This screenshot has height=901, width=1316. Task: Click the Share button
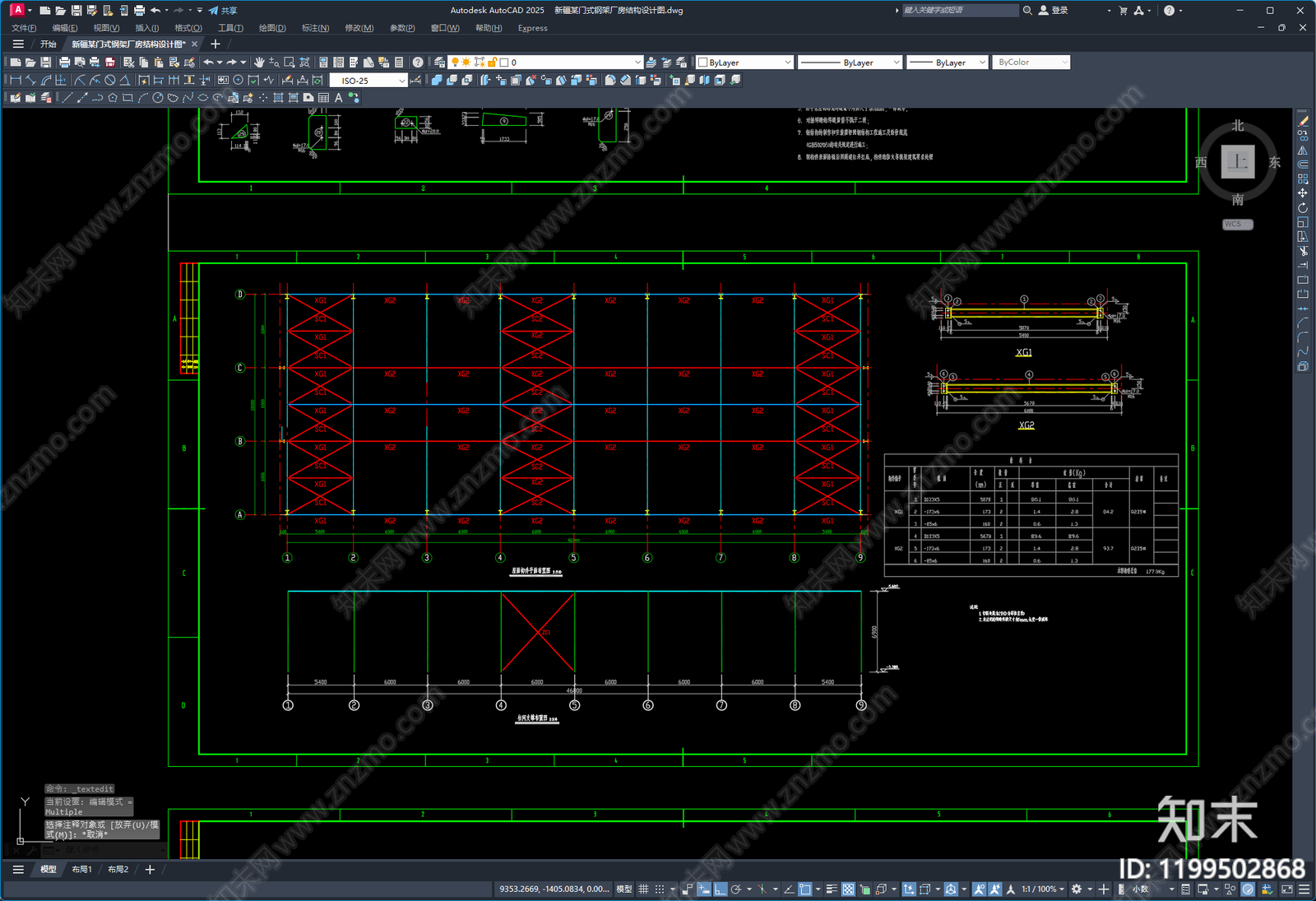(223, 11)
